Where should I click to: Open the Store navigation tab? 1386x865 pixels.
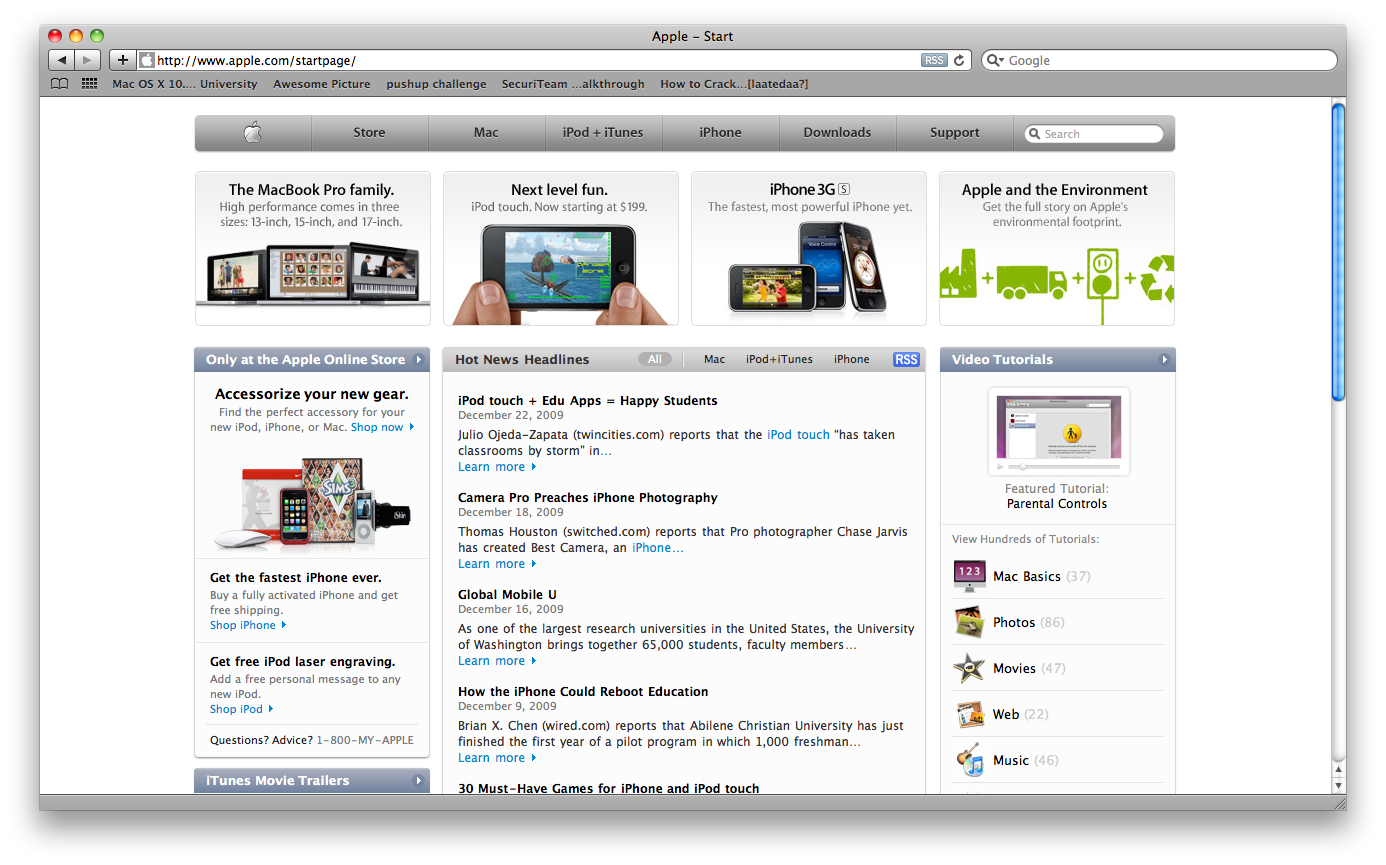point(369,132)
